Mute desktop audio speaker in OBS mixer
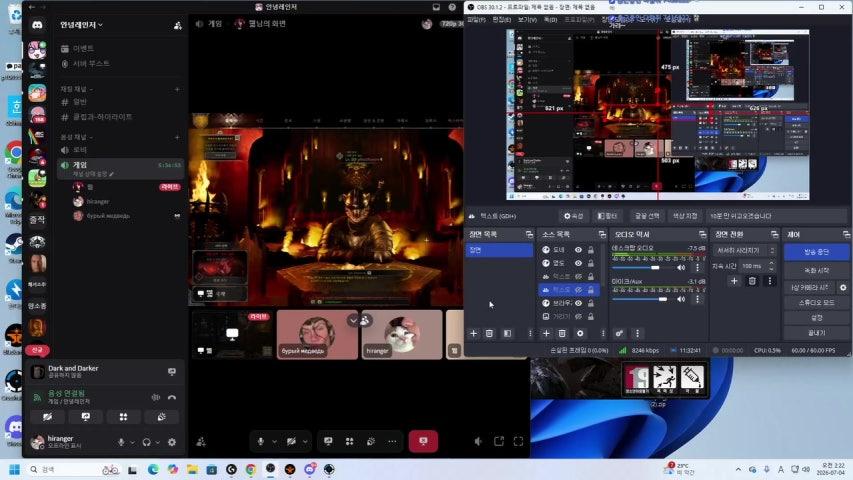The height and width of the screenshot is (480, 853). [681, 268]
